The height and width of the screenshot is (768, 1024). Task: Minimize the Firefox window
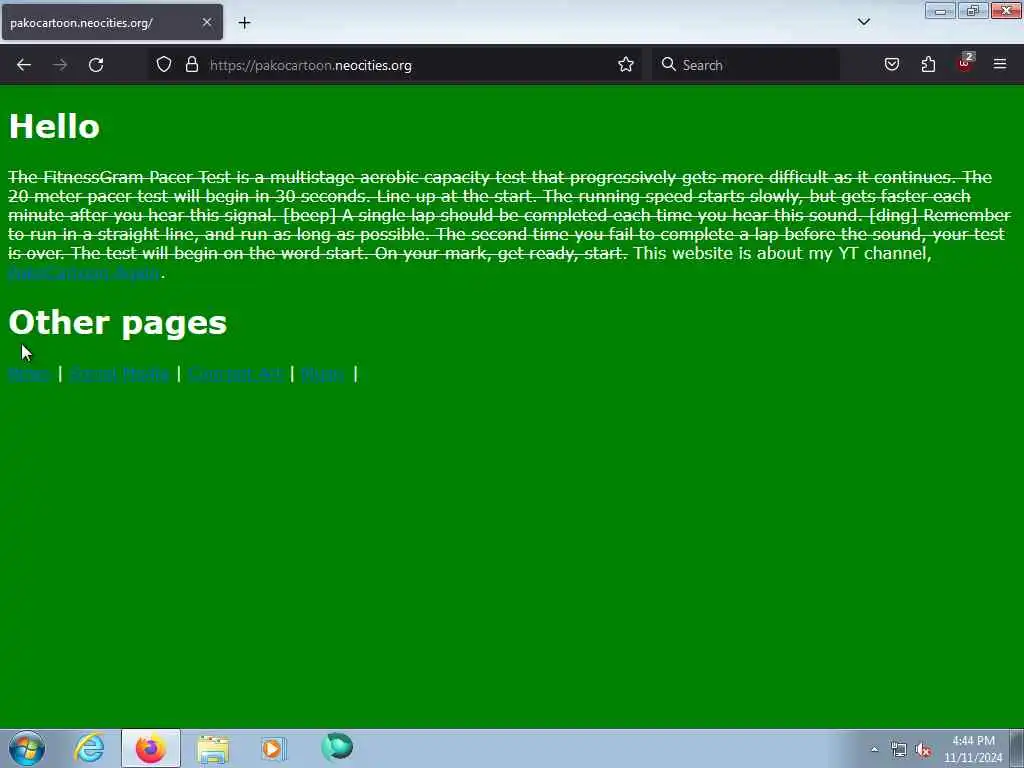coord(940,11)
